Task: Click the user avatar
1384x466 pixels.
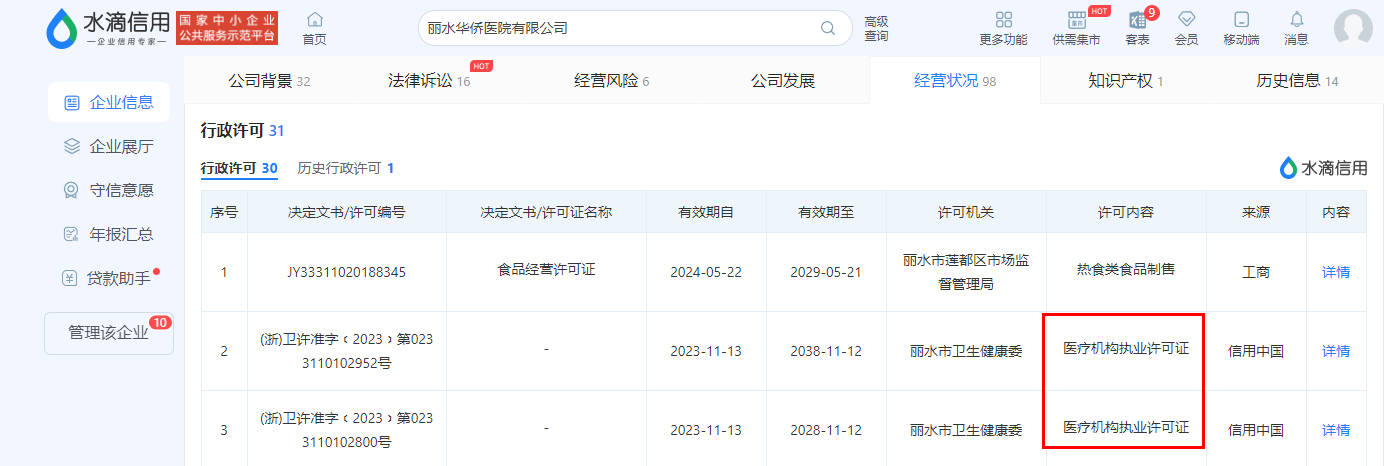Action: 1352,28
